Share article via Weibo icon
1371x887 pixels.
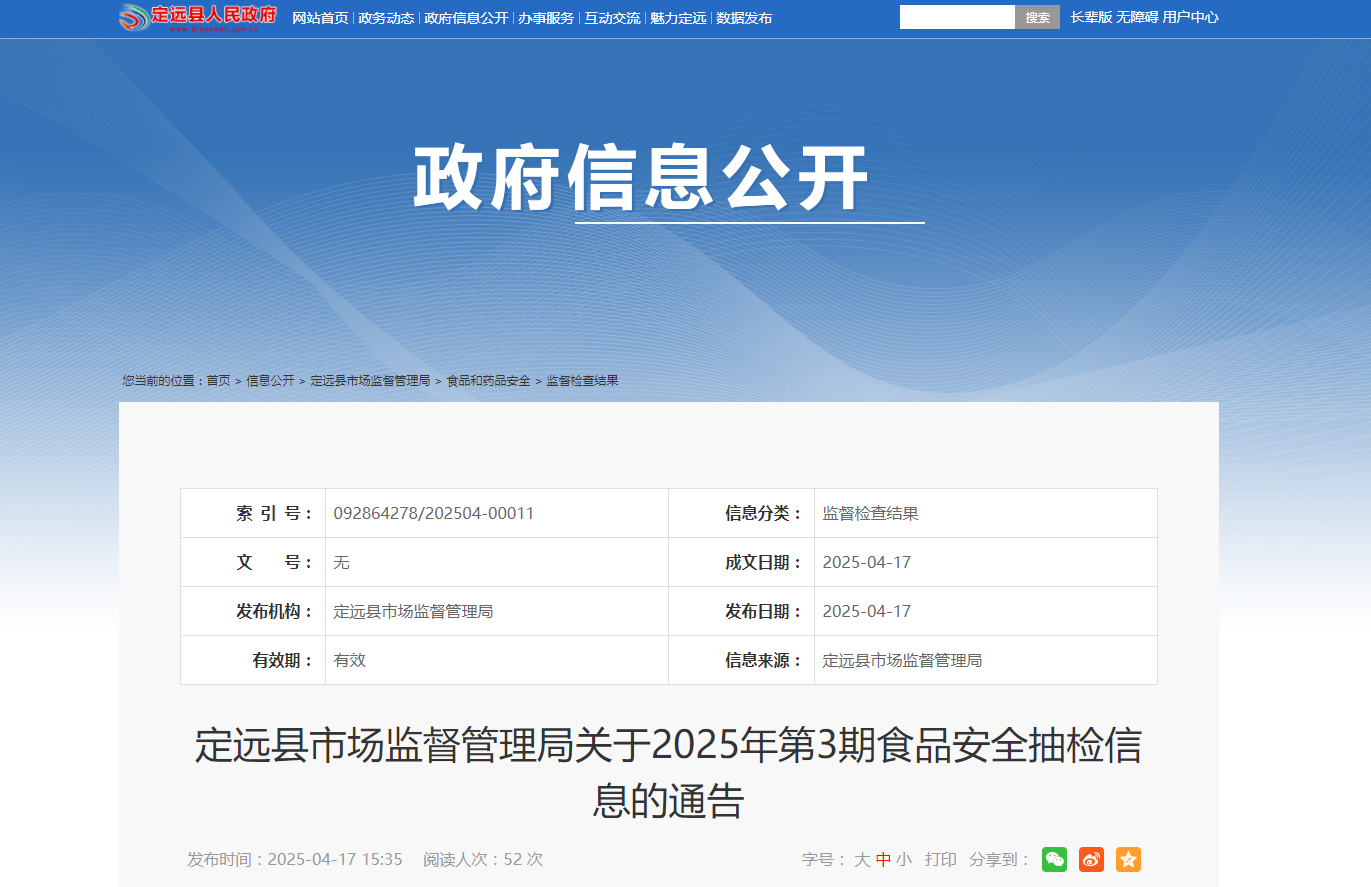pyautogui.click(x=1091, y=859)
